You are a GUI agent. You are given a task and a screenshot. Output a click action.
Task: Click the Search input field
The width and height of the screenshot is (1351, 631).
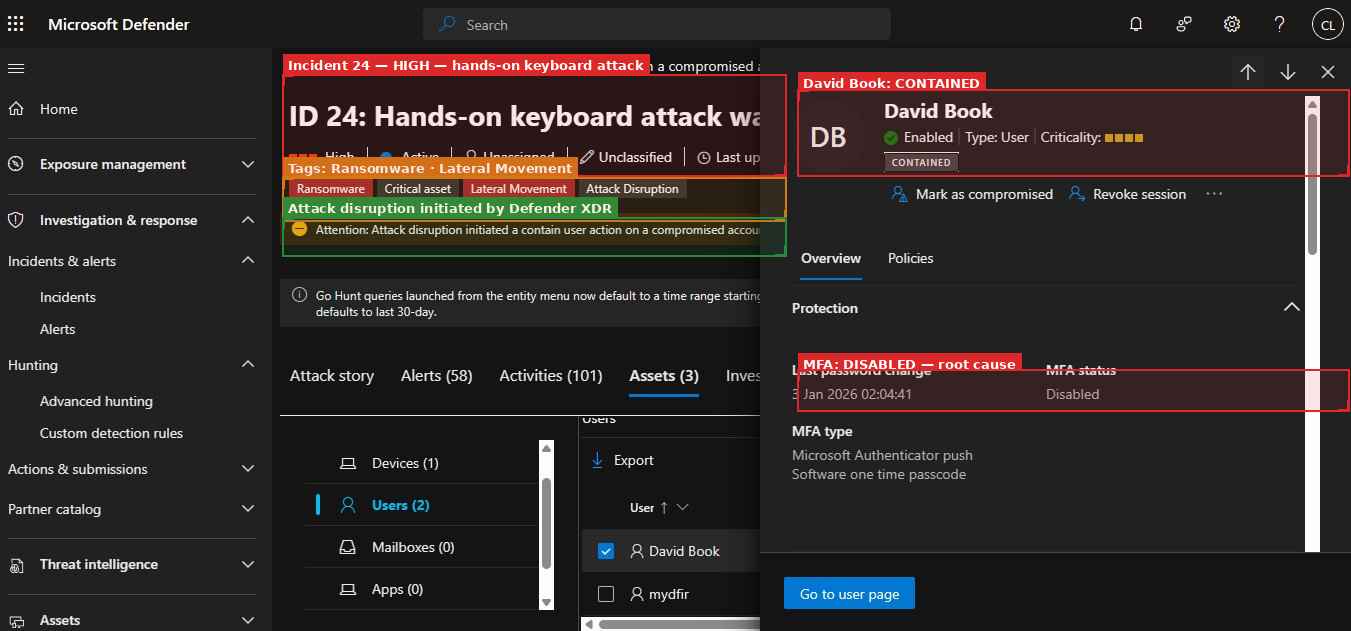[657, 24]
